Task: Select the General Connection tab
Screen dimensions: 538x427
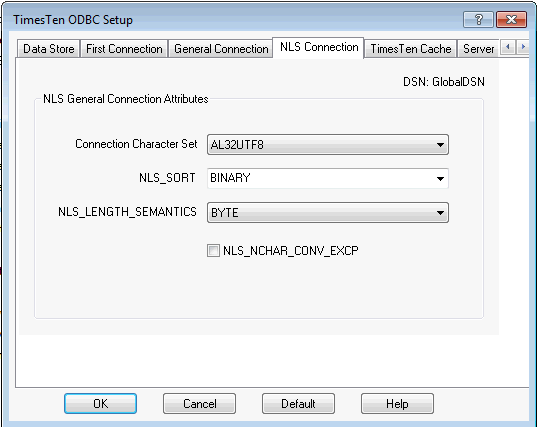Action: pos(221,49)
